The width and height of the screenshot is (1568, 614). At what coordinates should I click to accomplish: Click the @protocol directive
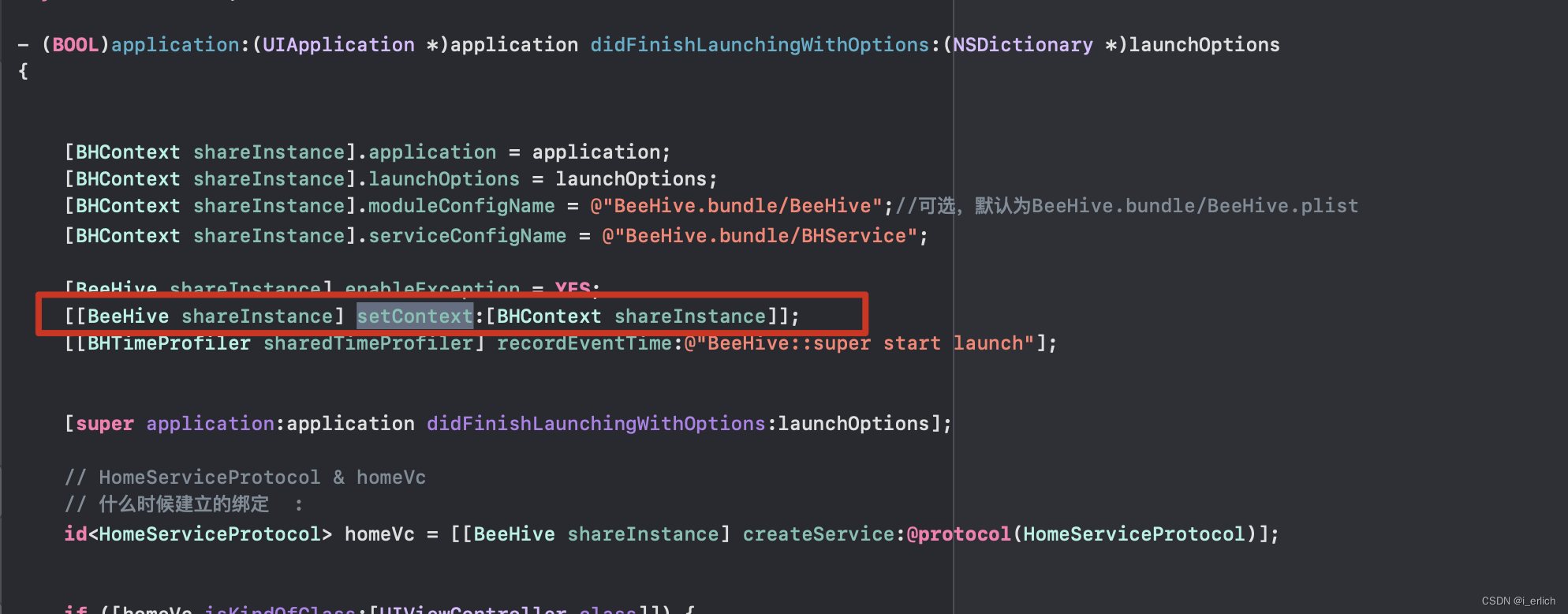(959, 534)
